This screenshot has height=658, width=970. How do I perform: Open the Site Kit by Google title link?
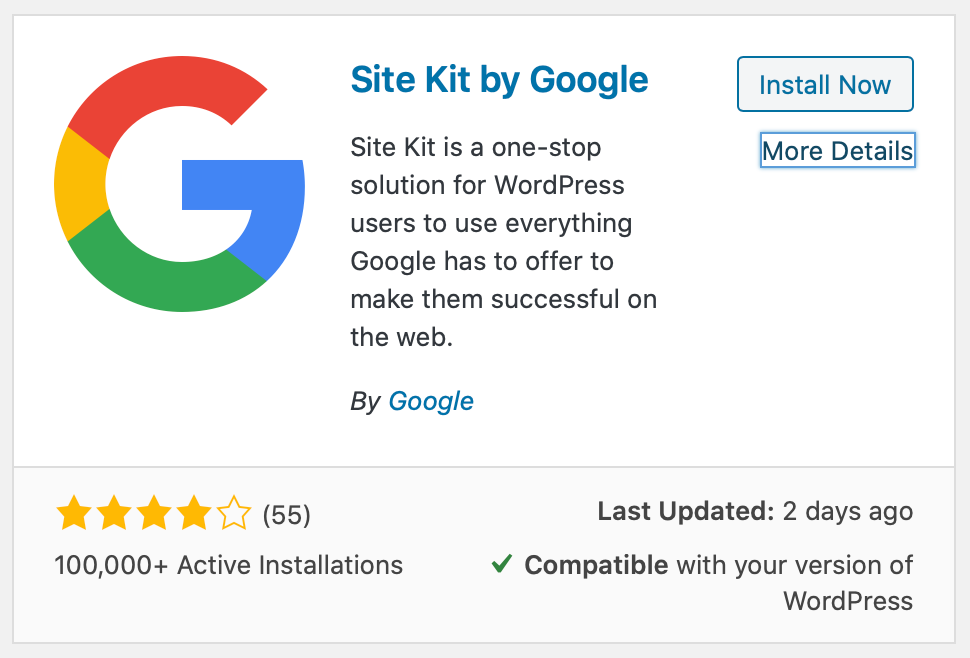tap(499, 80)
